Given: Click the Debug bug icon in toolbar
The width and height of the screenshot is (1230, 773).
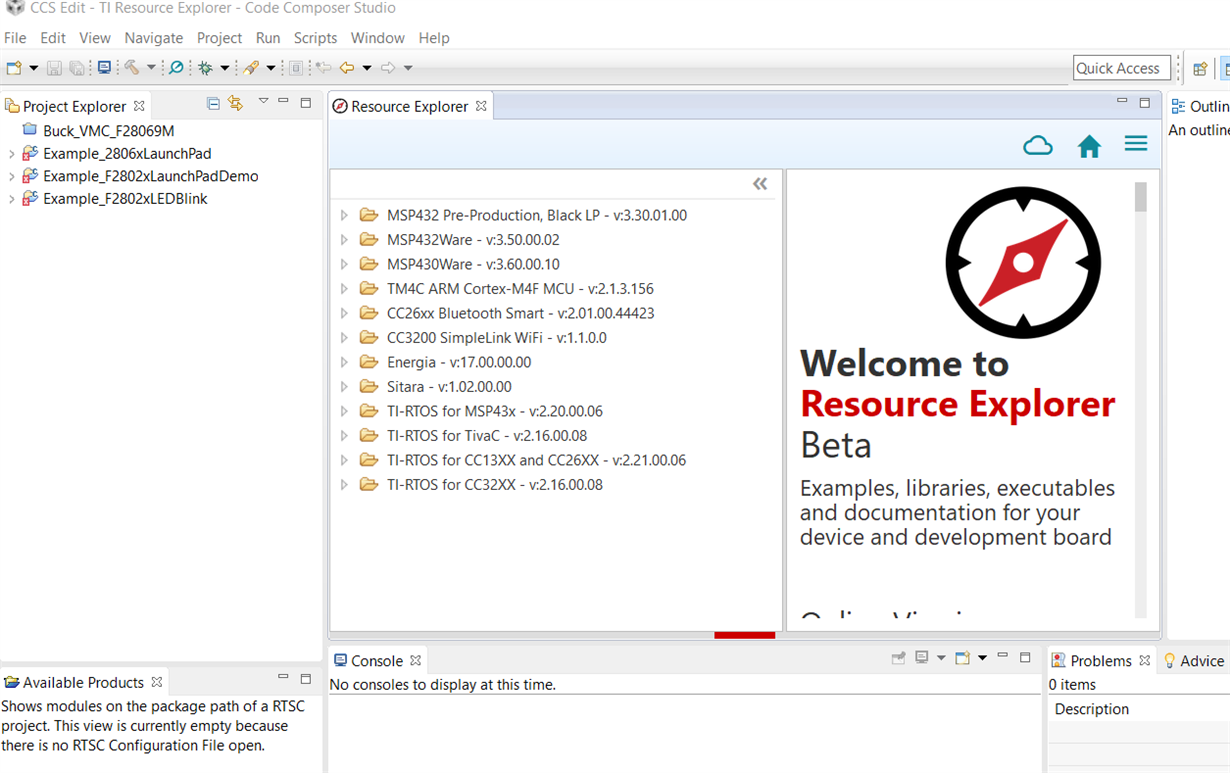Looking at the screenshot, I should [x=205, y=68].
